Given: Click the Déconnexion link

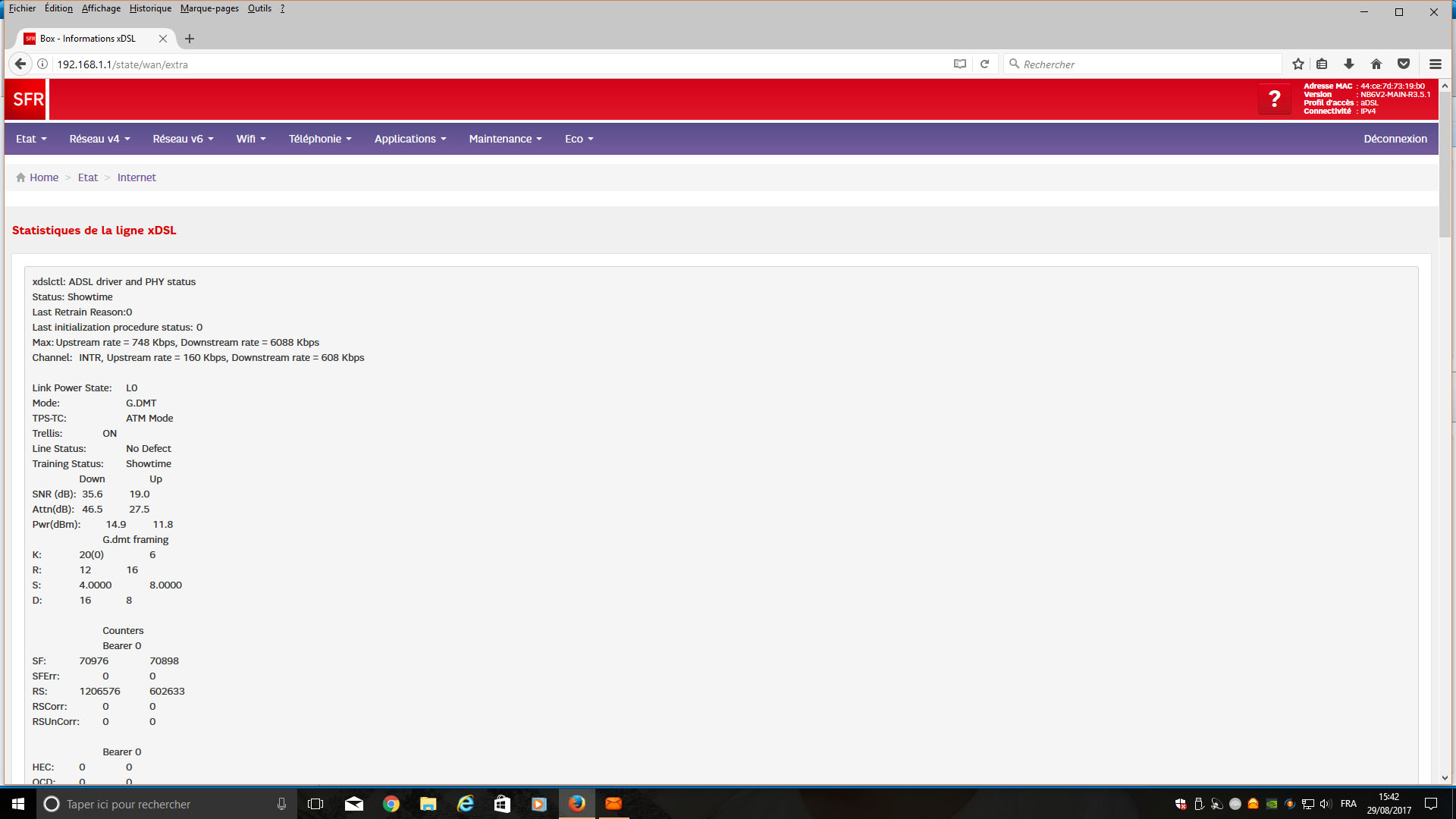Looking at the screenshot, I should [x=1395, y=139].
